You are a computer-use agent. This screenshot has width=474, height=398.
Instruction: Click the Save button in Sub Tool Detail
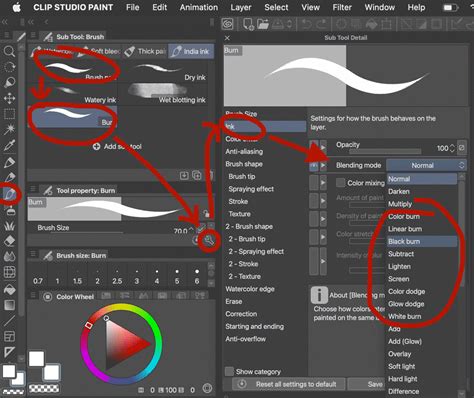[367, 384]
